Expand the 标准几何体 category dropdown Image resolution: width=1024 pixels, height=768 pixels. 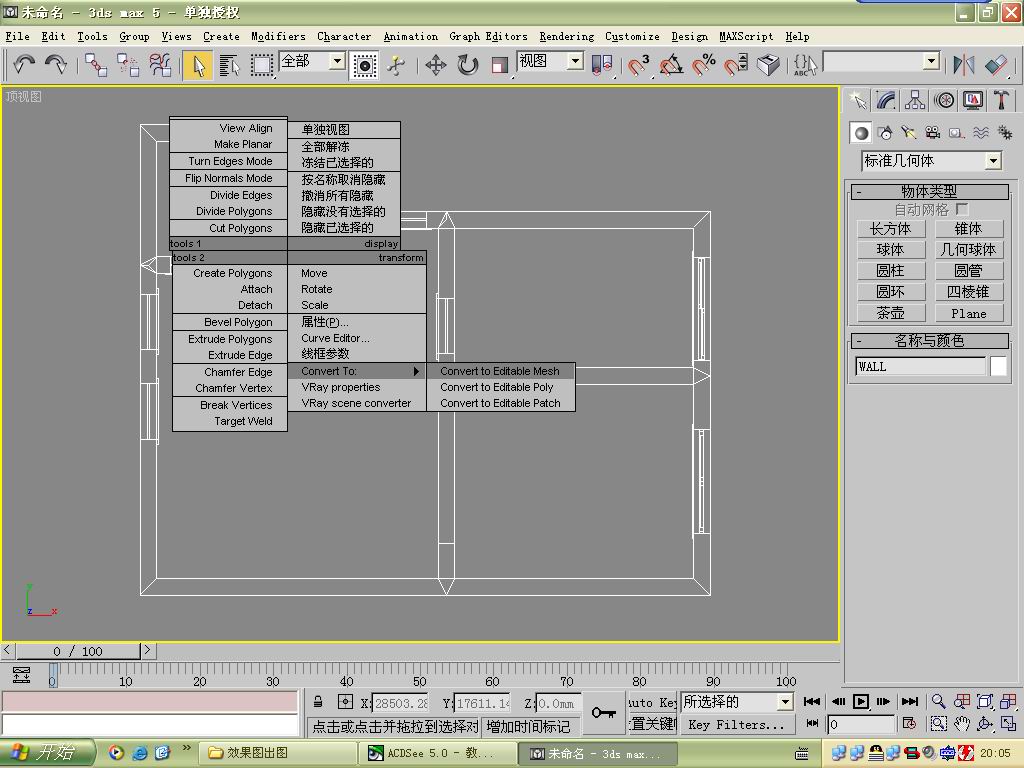pyautogui.click(x=992, y=161)
